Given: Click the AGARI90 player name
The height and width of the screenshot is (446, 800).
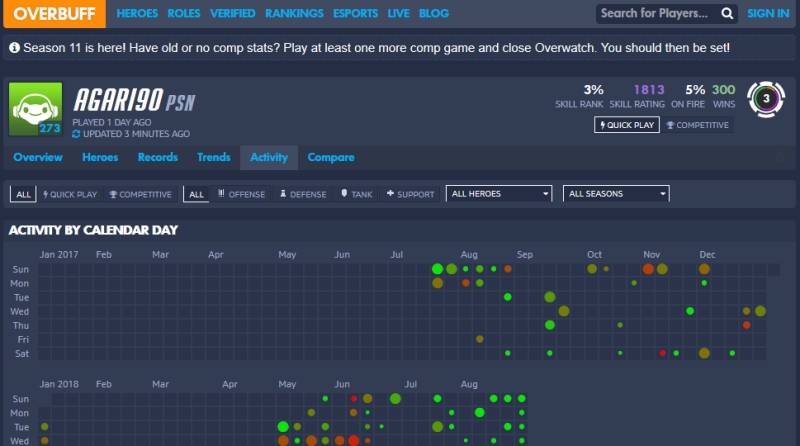Looking at the screenshot, I should (118, 100).
